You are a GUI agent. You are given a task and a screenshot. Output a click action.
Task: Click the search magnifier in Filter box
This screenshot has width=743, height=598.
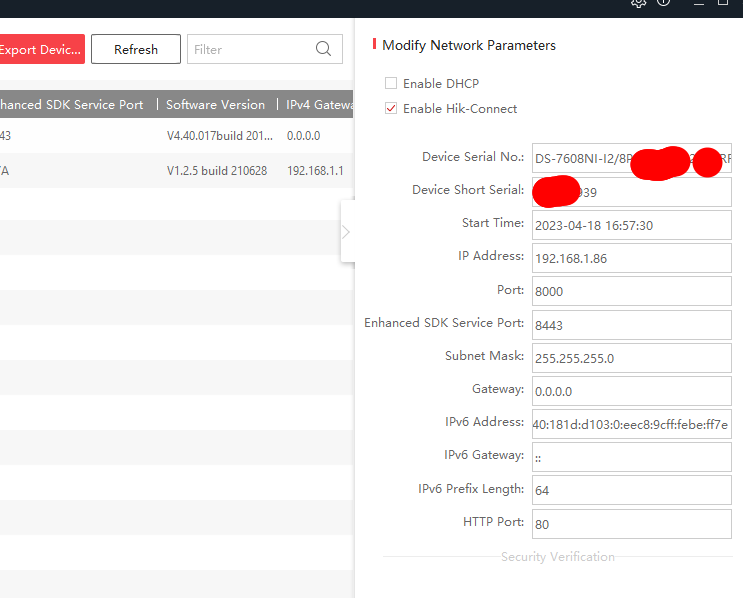click(x=323, y=49)
